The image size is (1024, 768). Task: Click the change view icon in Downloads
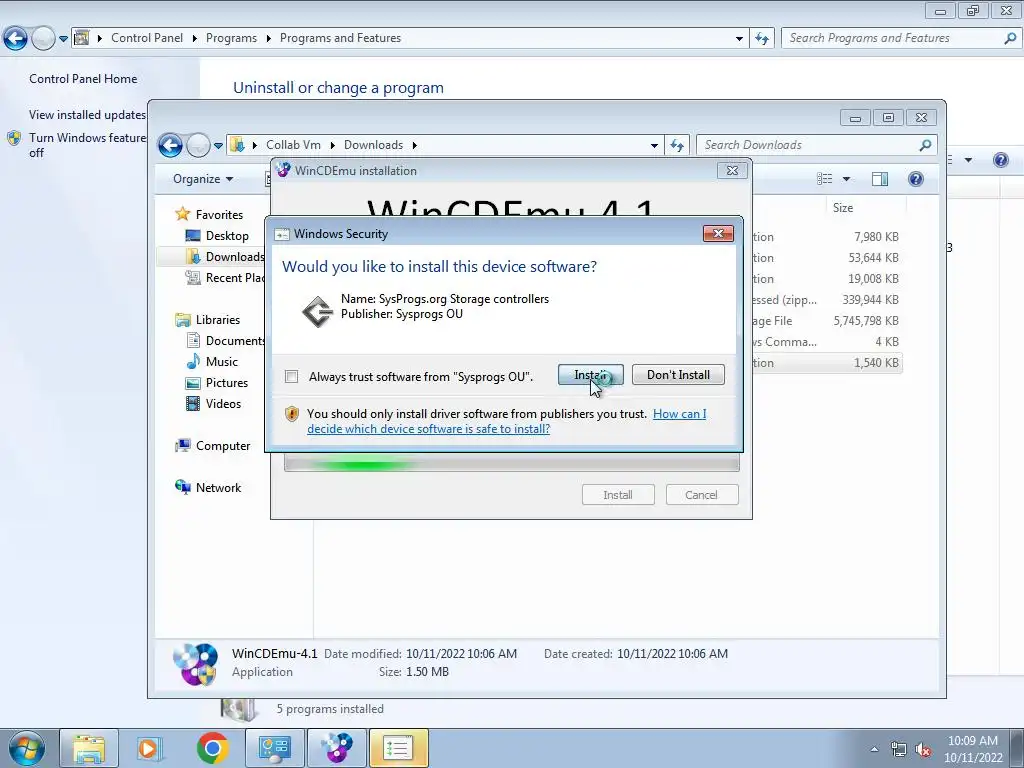[x=825, y=179]
